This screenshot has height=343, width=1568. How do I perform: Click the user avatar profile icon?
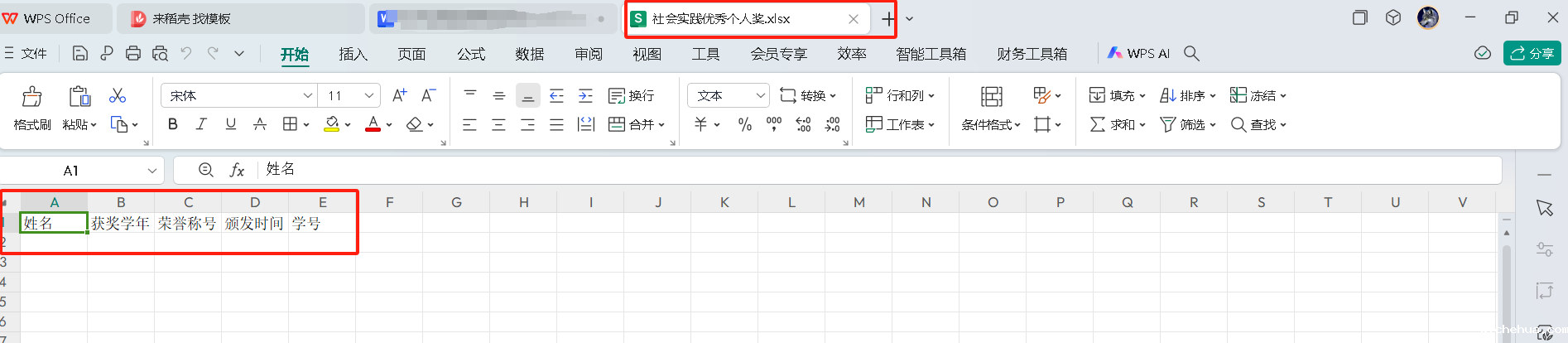[1428, 17]
